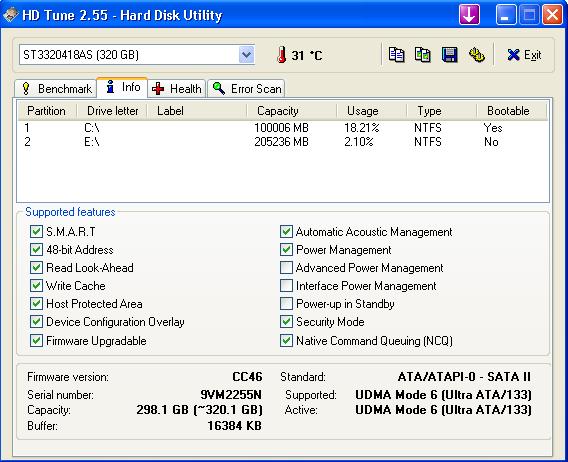Click the No bootable value for partition 2
Screen dimensions: 568x462
click(491, 142)
